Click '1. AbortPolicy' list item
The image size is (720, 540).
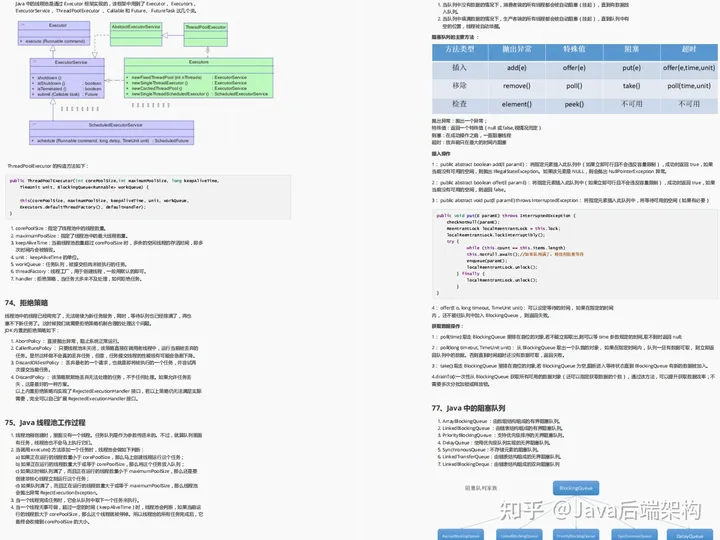(65, 341)
